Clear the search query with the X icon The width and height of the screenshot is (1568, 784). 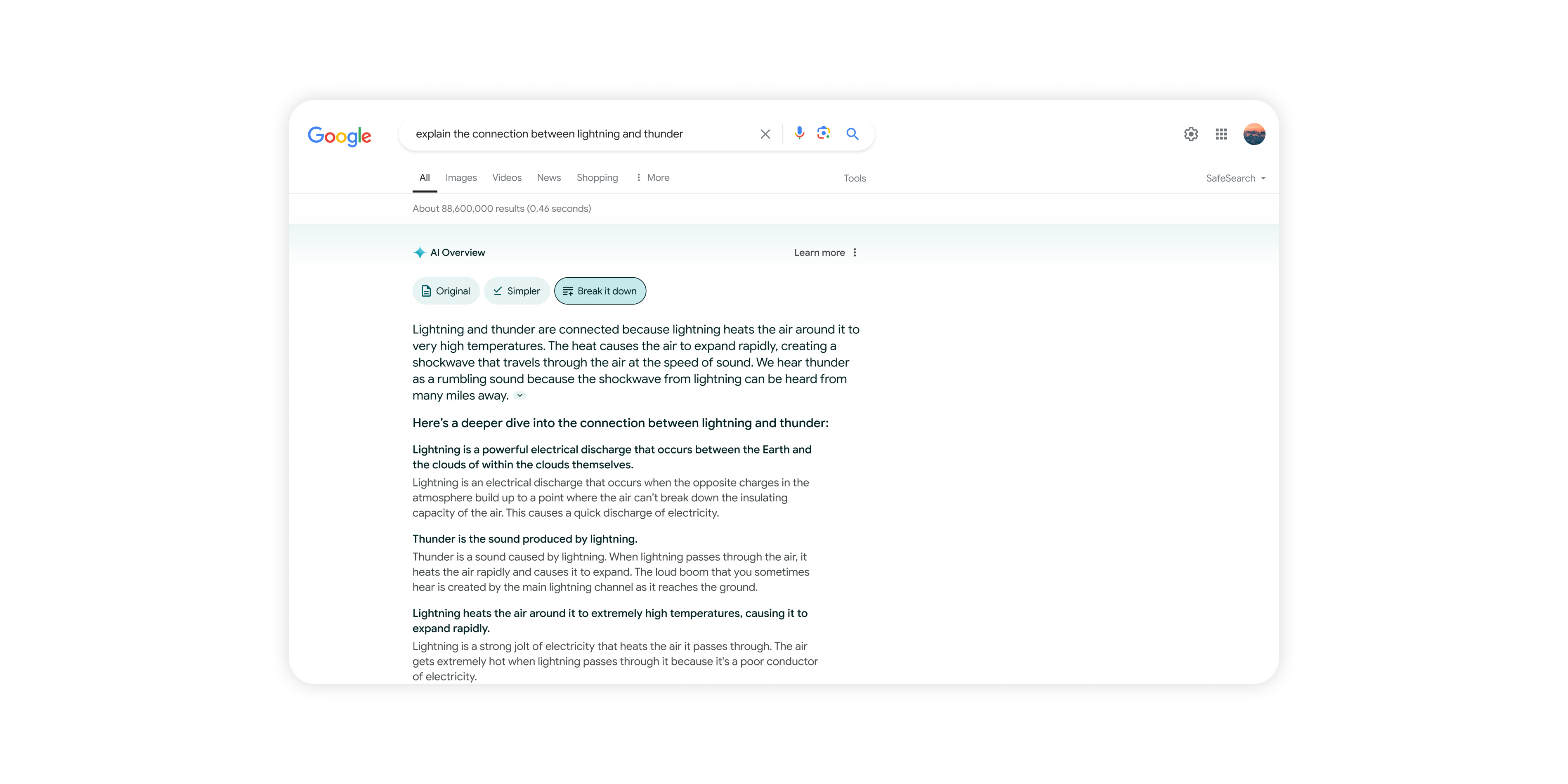(765, 134)
